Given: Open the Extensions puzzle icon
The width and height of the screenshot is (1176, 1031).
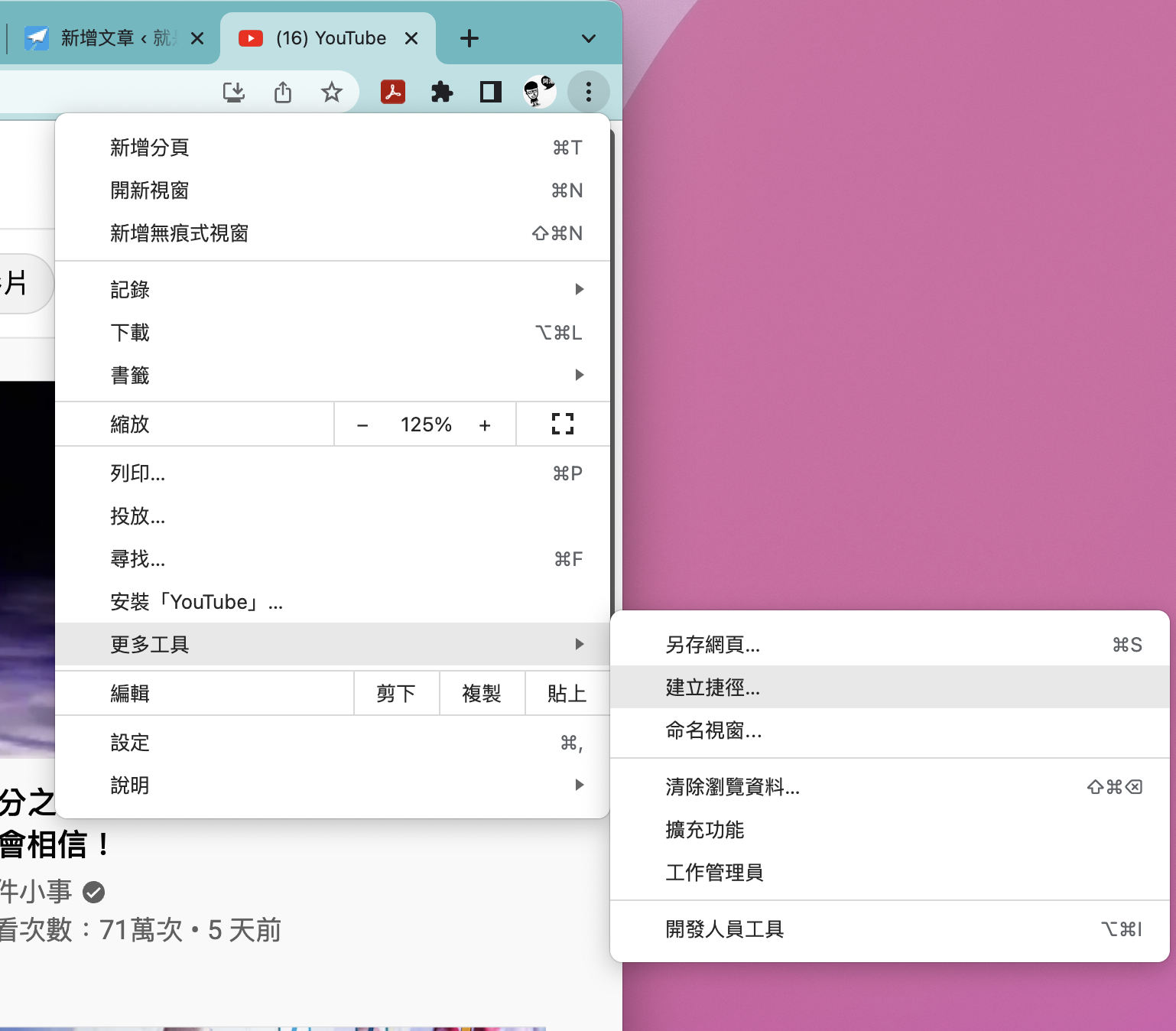Looking at the screenshot, I should 442,93.
